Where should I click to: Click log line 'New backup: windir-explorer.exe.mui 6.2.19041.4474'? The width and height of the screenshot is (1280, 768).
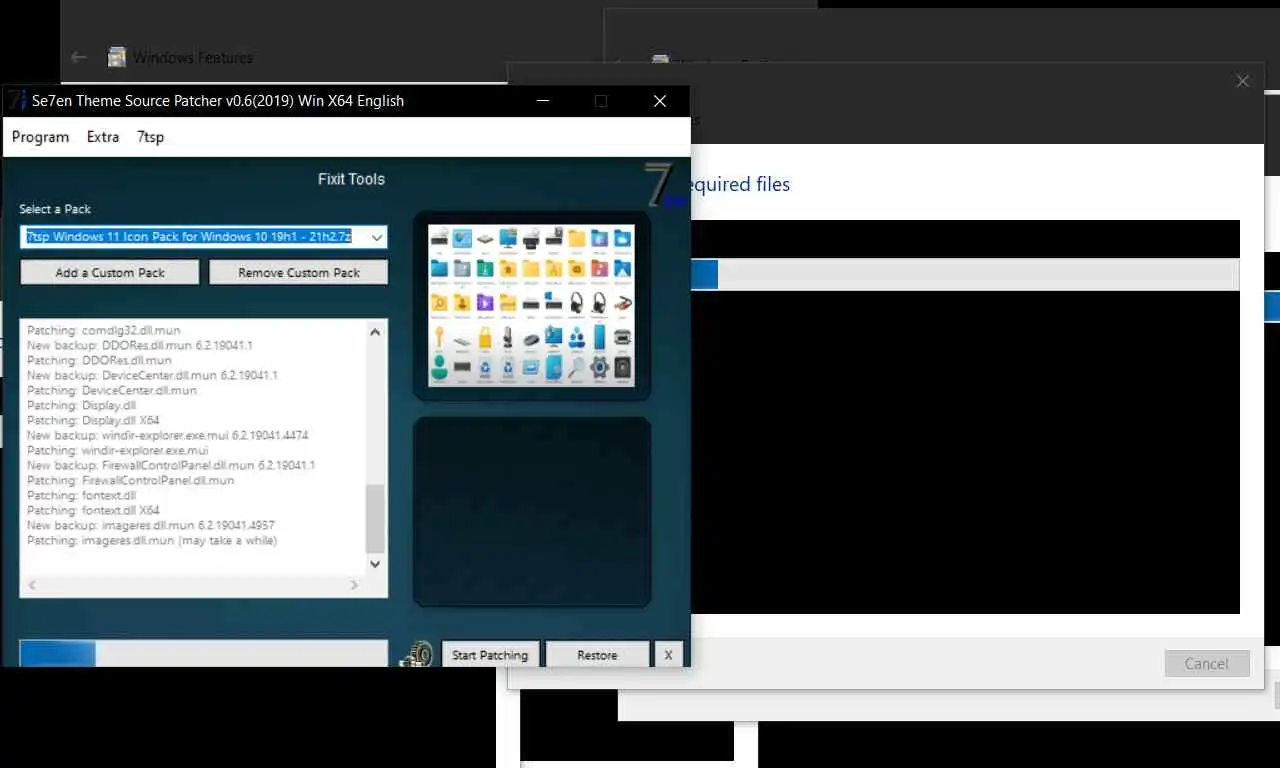point(168,435)
